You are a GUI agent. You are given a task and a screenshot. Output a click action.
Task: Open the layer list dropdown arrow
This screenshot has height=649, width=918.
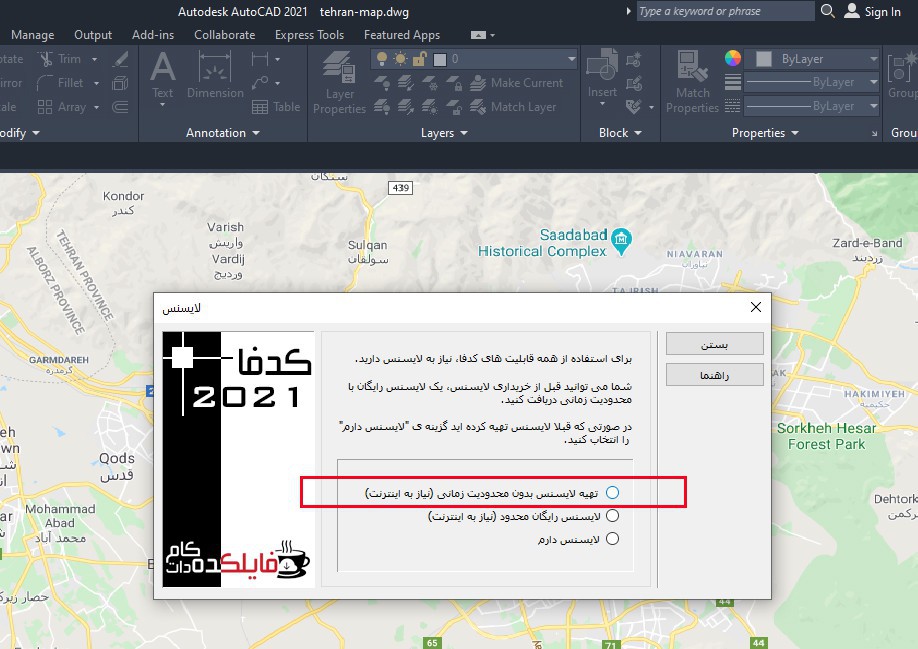pos(571,59)
